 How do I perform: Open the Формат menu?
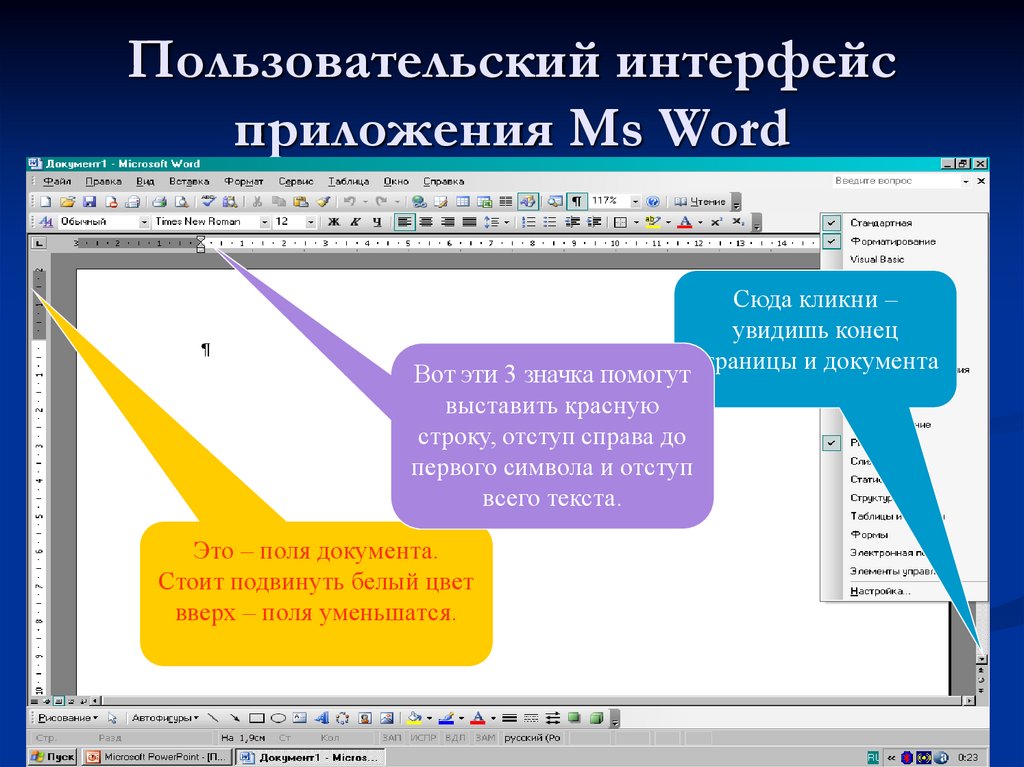243,182
